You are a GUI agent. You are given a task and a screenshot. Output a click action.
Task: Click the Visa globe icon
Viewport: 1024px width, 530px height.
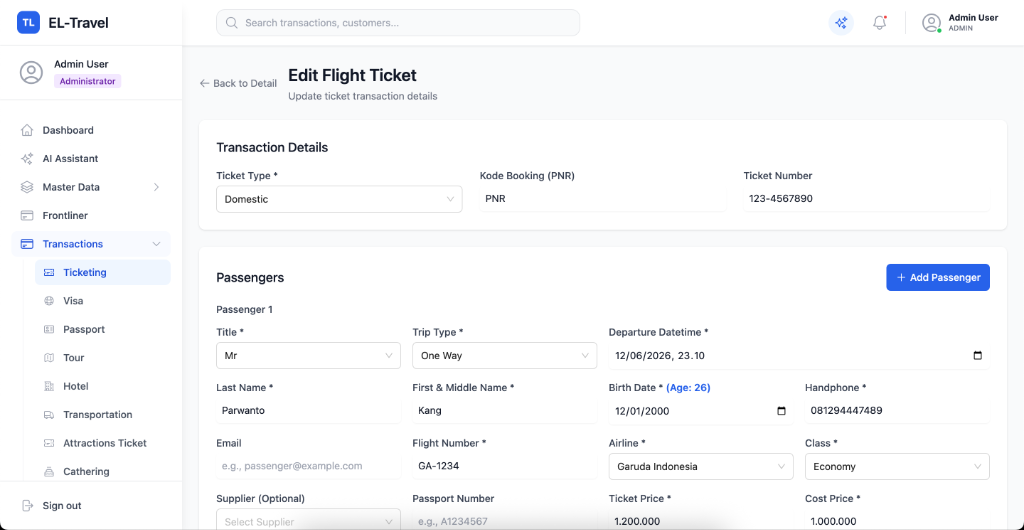[48, 301]
